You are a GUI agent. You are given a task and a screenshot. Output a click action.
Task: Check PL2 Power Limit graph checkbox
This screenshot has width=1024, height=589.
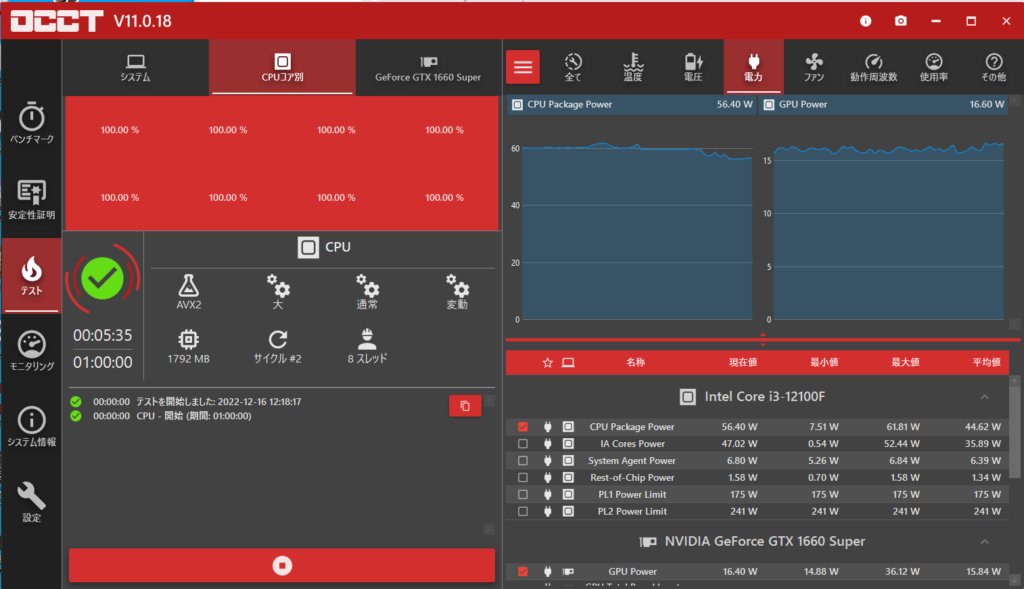[x=522, y=511]
